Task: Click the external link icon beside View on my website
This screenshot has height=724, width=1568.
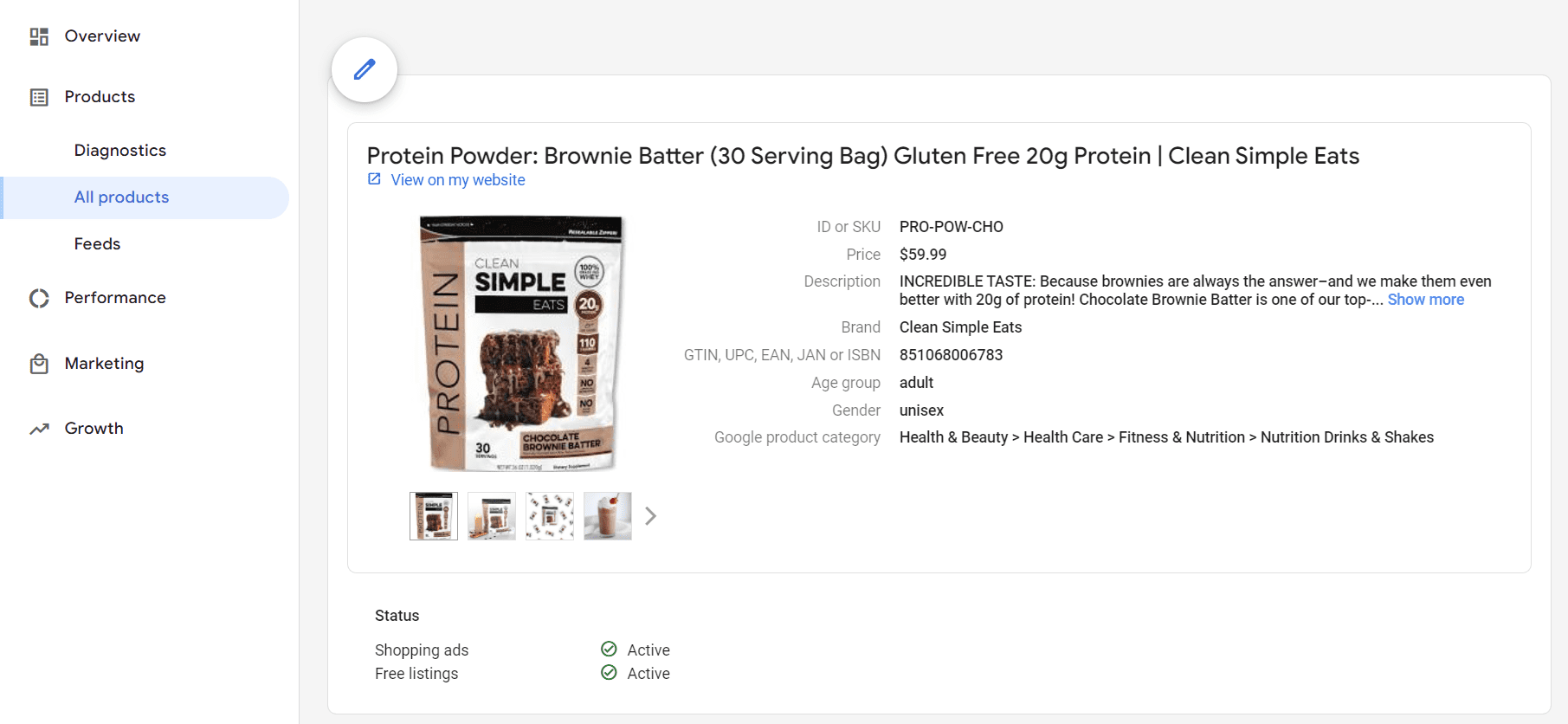Action: click(374, 179)
